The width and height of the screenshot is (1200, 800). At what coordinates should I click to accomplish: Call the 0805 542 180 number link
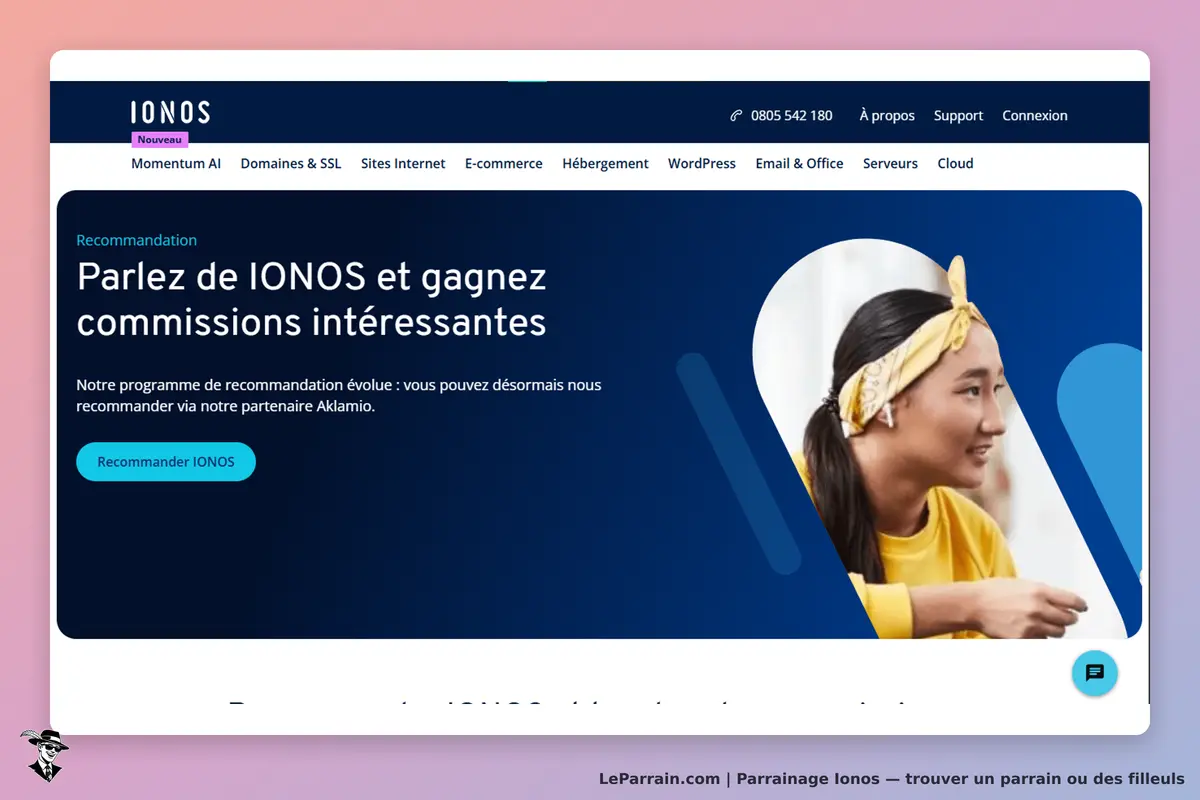point(792,116)
